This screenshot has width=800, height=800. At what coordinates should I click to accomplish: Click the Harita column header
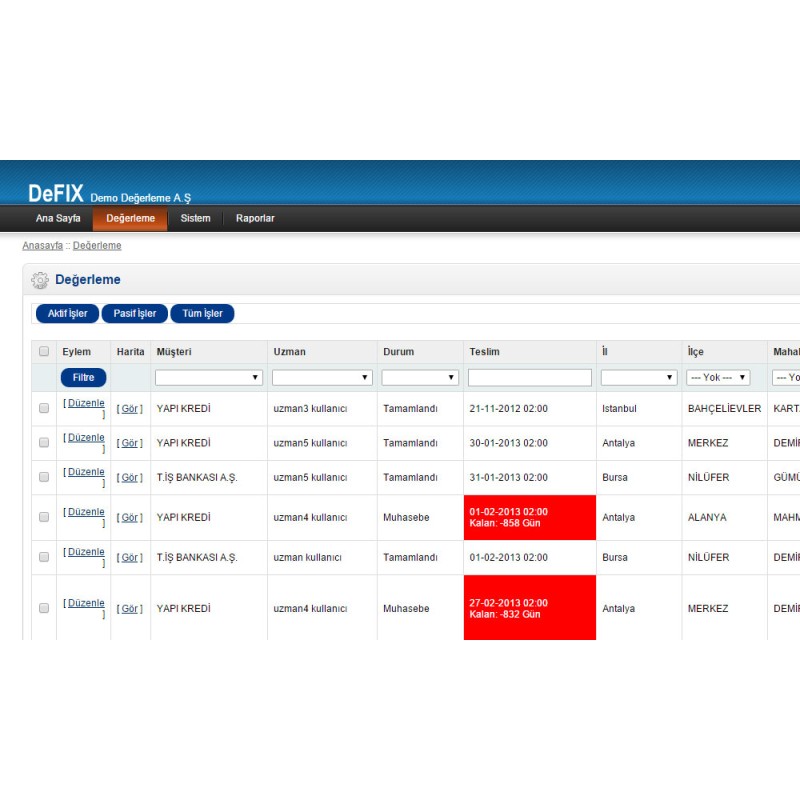[x=131, y=352]
